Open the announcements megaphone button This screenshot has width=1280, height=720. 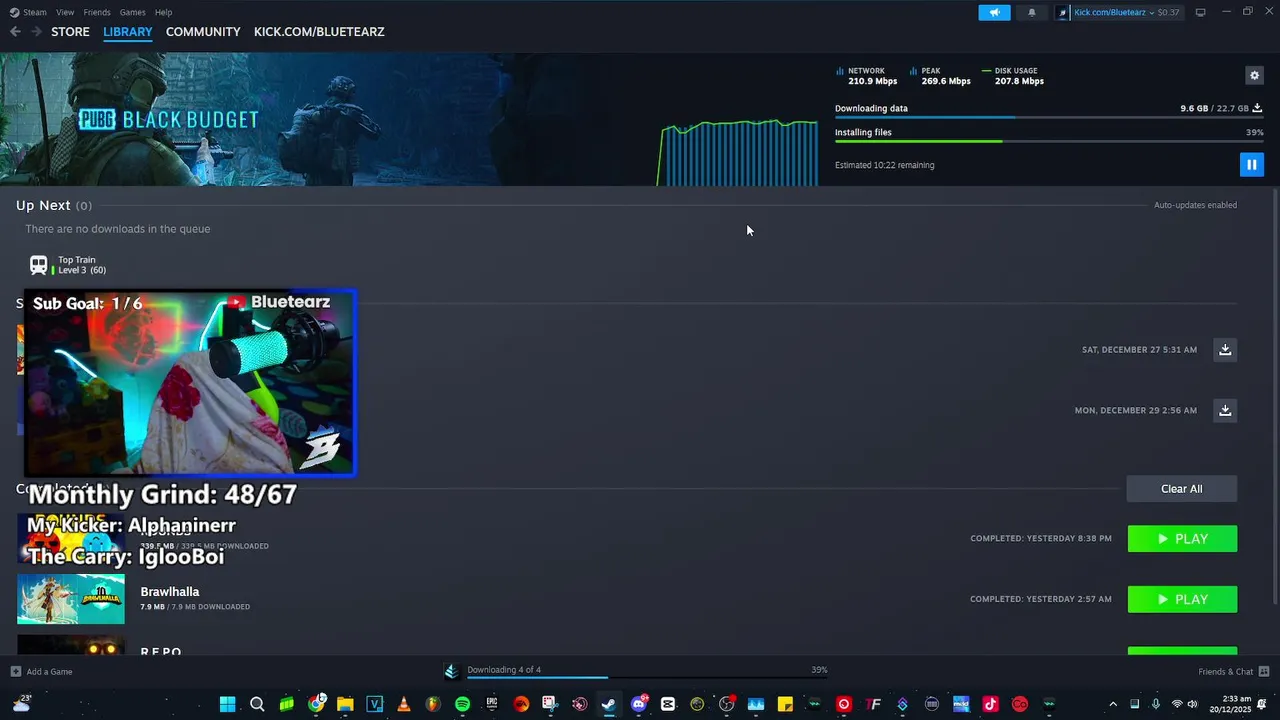(x=994, y=12)
